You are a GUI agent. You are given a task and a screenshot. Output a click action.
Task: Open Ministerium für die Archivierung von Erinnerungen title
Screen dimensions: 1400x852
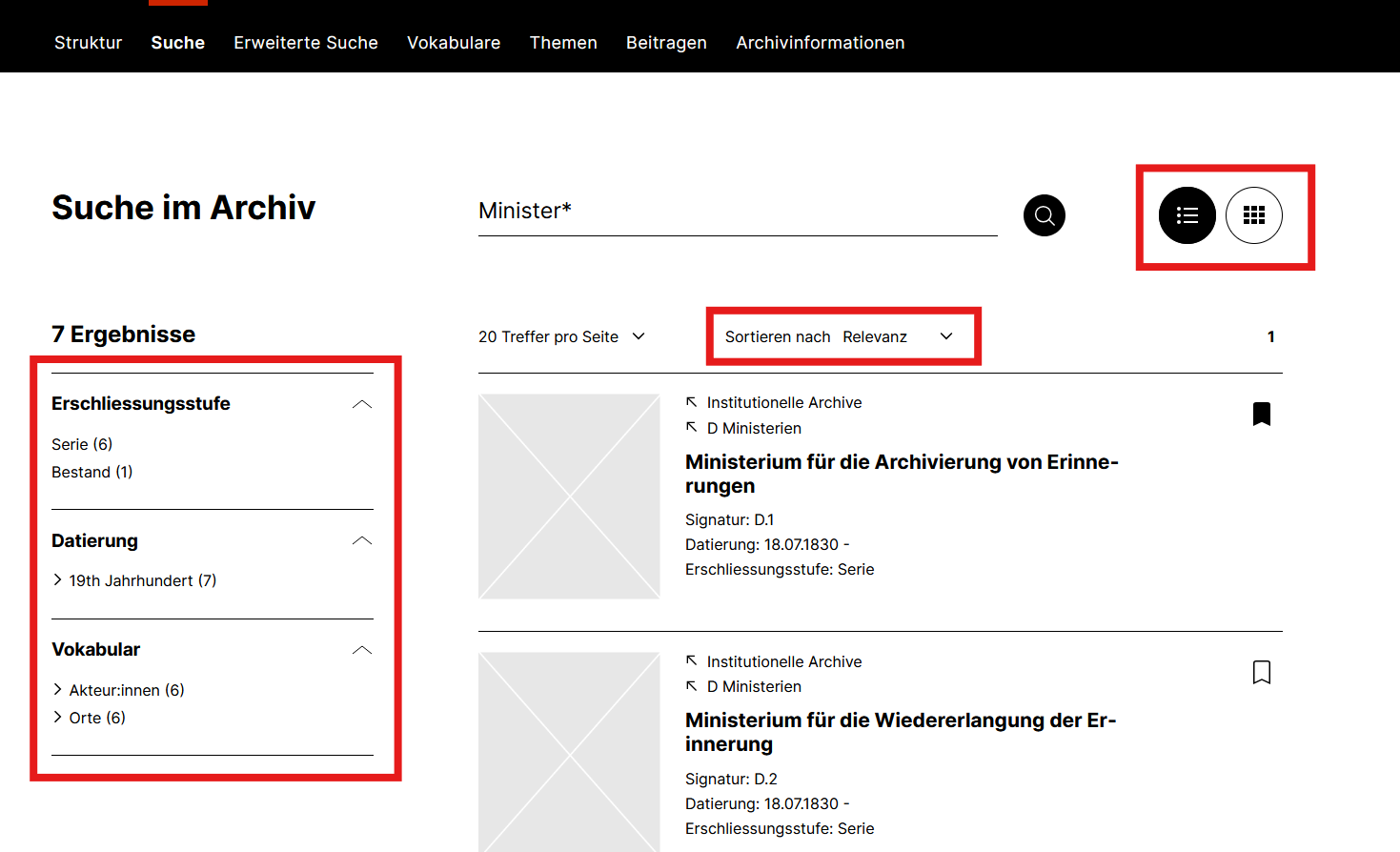(x=902, y=474)
